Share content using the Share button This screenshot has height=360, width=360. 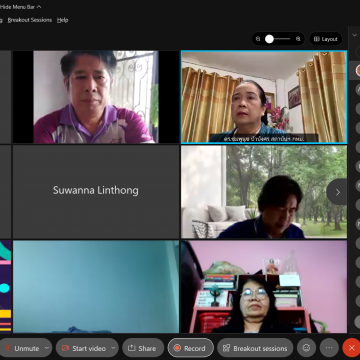point(143,348)
